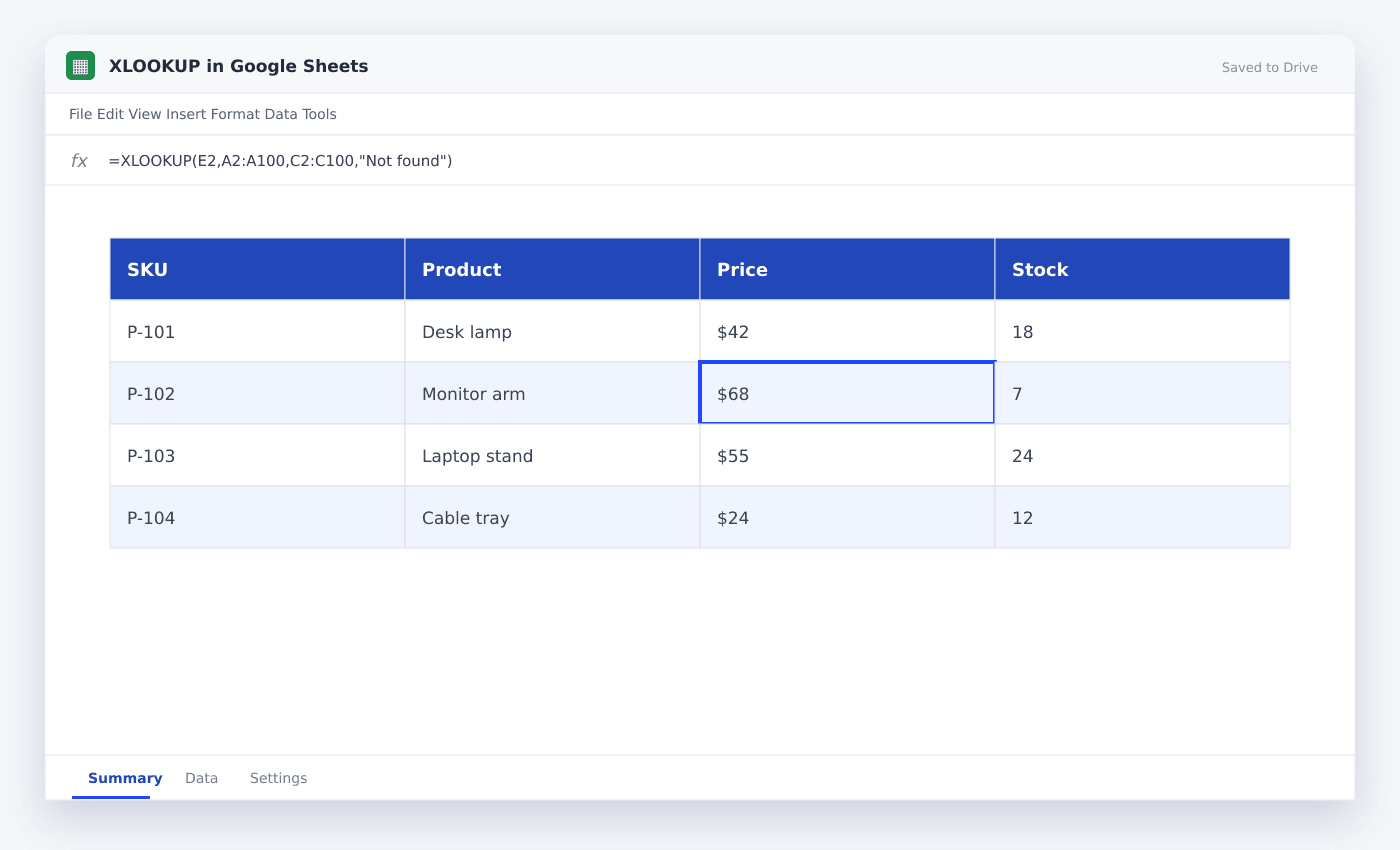Viewport: 1400px width, 850px height.
Task: Click the document title XLOOKUP in Google Sheets
Action: [238, 66]
